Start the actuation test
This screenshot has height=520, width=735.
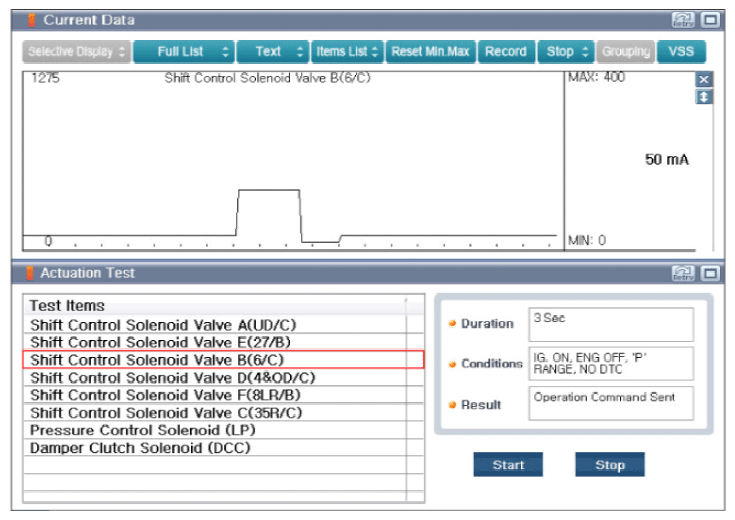coord(508,465)
